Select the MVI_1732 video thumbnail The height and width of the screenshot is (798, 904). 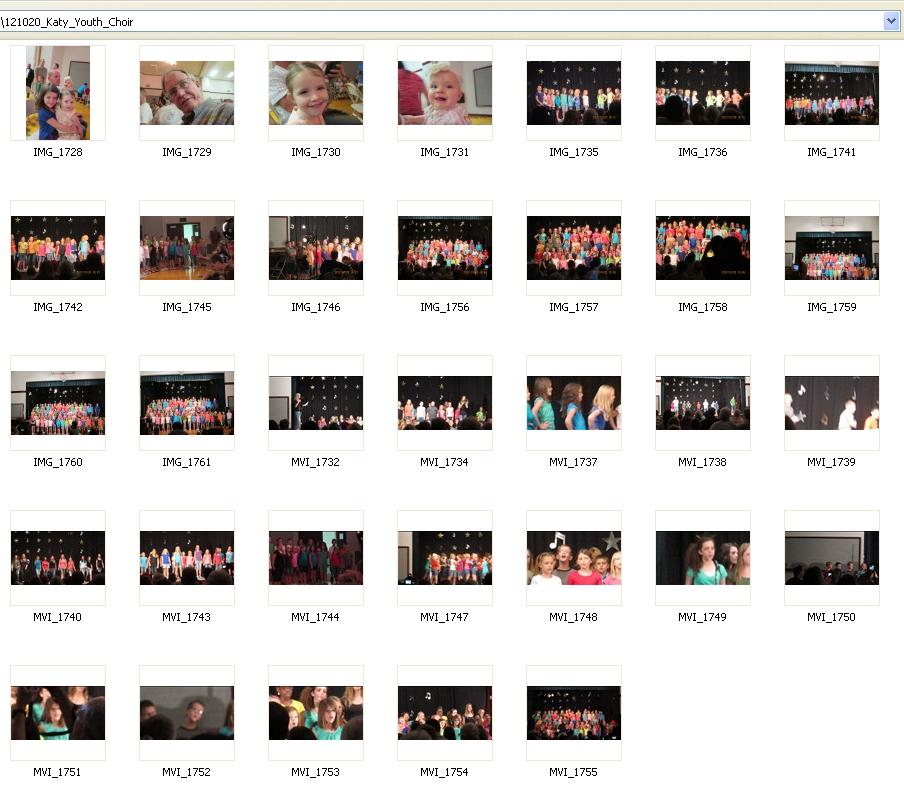[x=316, y=403]
